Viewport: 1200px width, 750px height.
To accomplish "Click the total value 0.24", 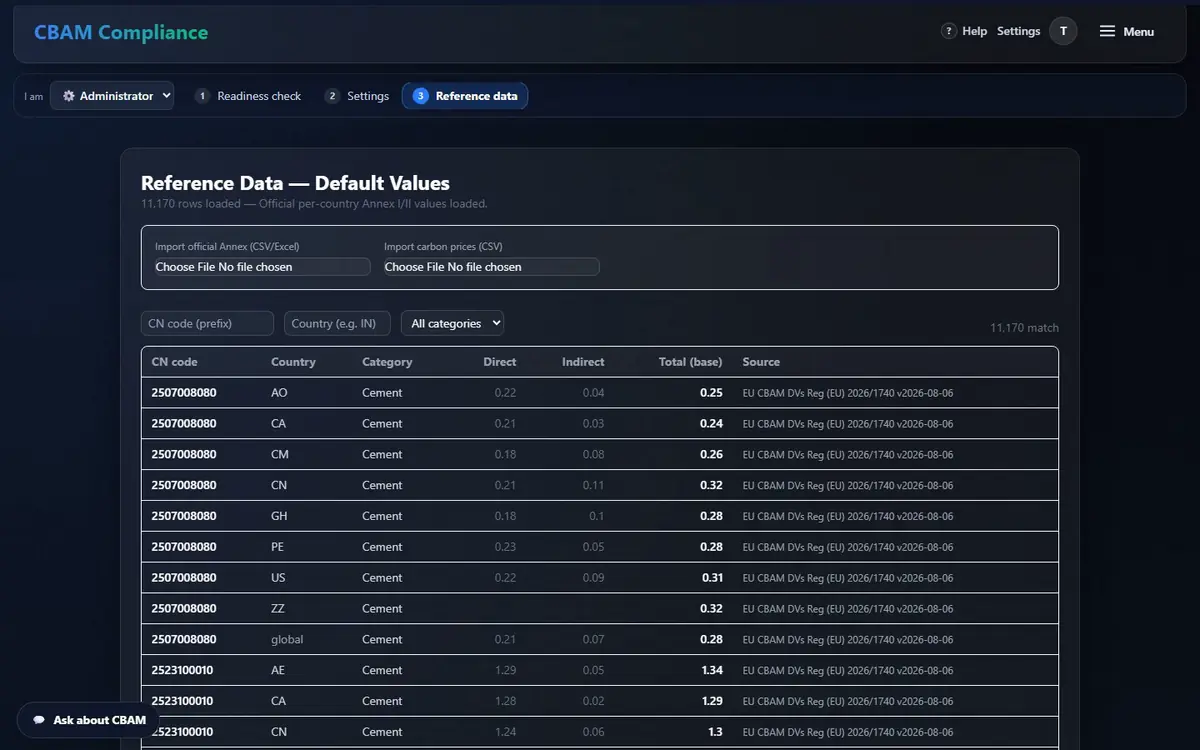I will [711, 424].
